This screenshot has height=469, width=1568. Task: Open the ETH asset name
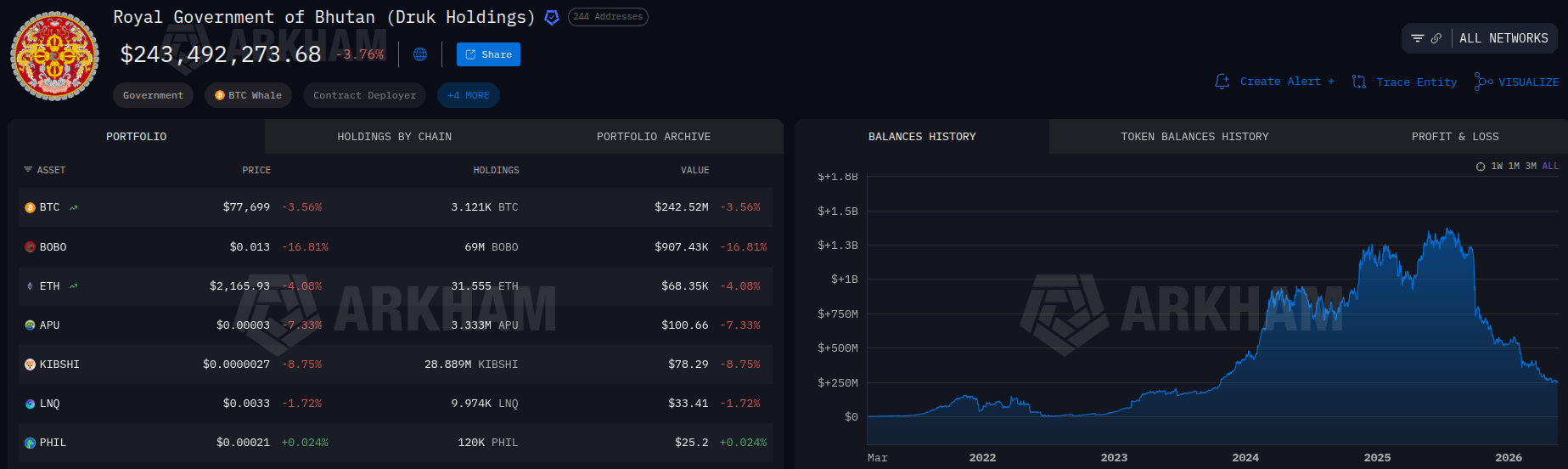49,286
